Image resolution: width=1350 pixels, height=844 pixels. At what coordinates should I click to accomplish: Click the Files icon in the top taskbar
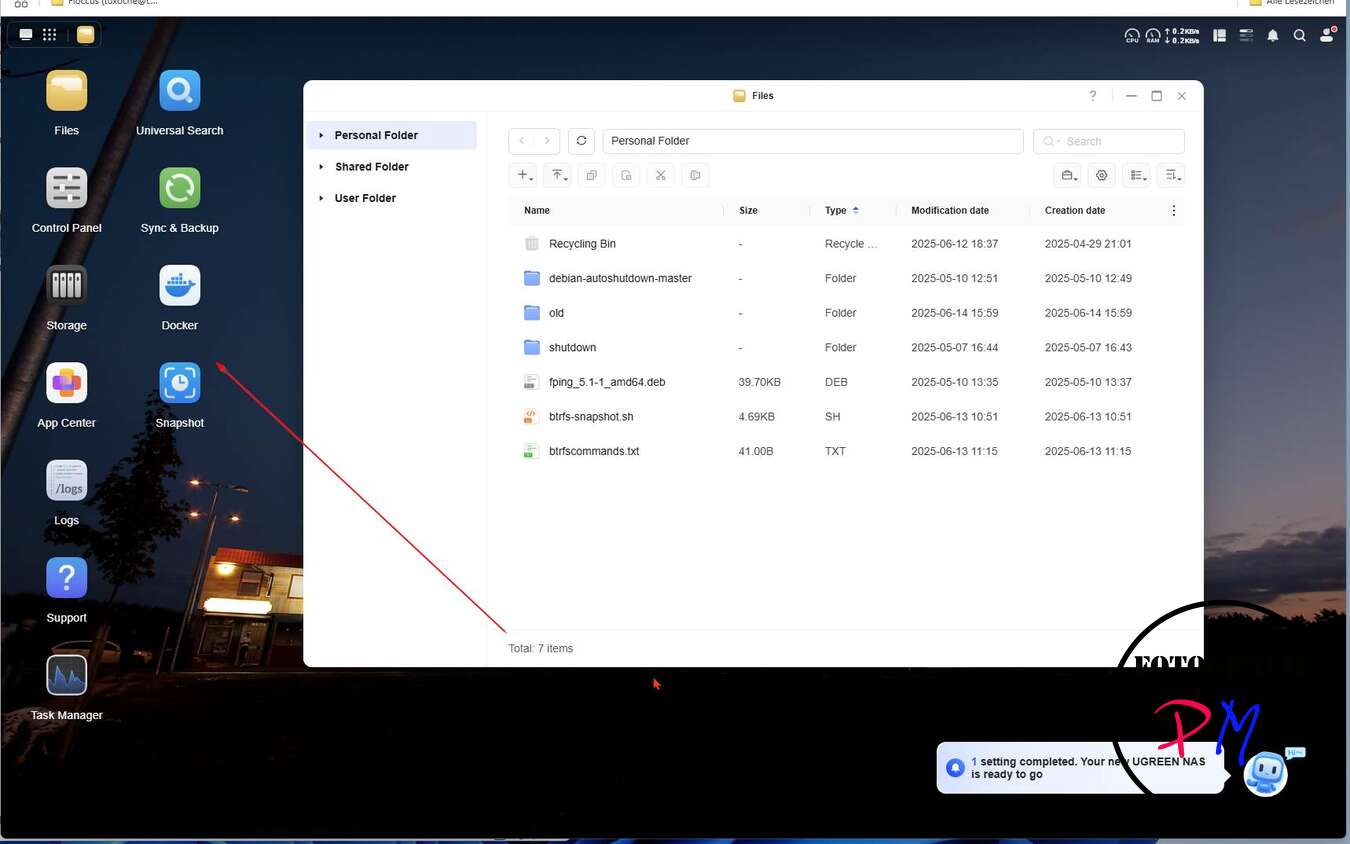86,34
